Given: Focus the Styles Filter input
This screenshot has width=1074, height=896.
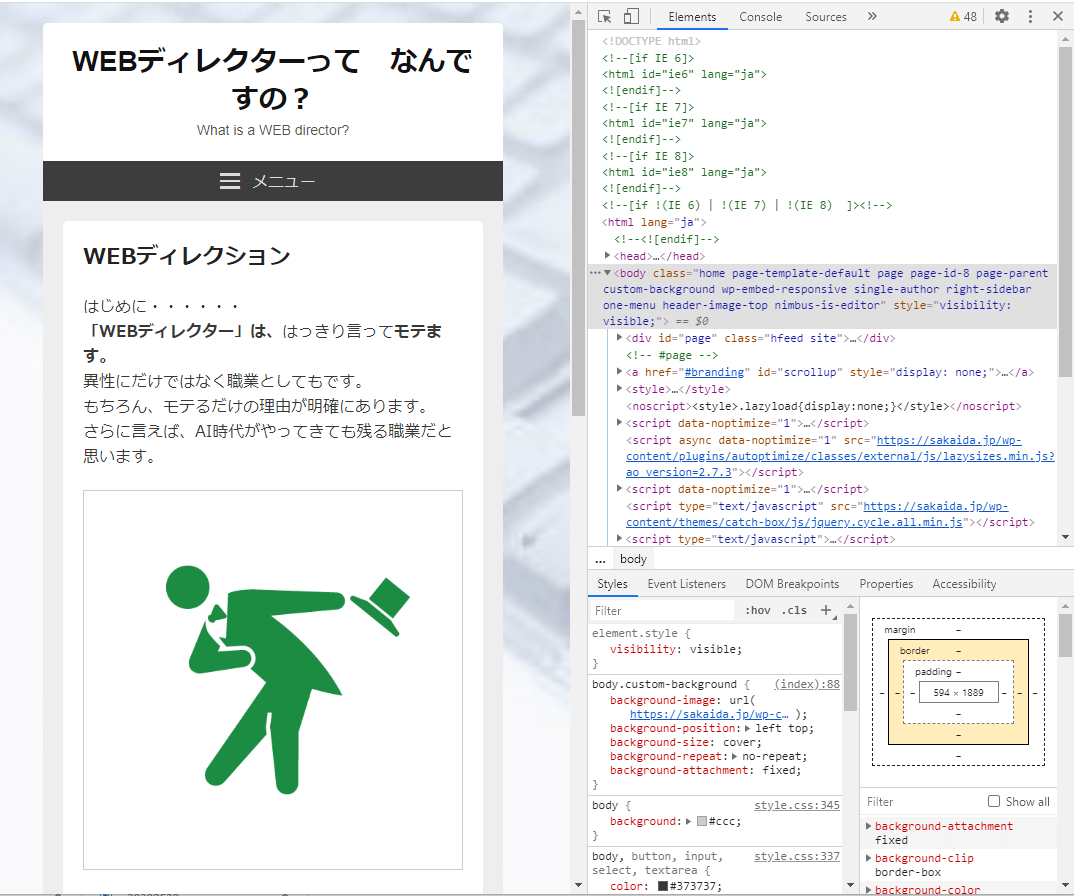Looking at the screenshot, I should tap(662, 610).
